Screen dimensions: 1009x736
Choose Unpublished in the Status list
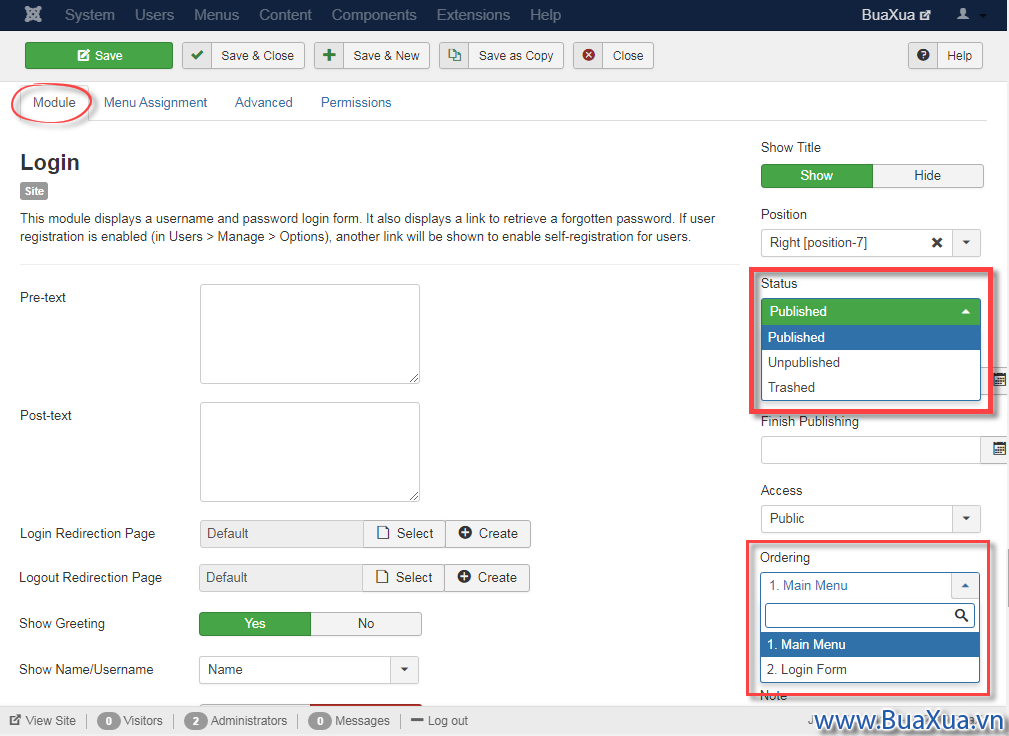tap(871, 362)
